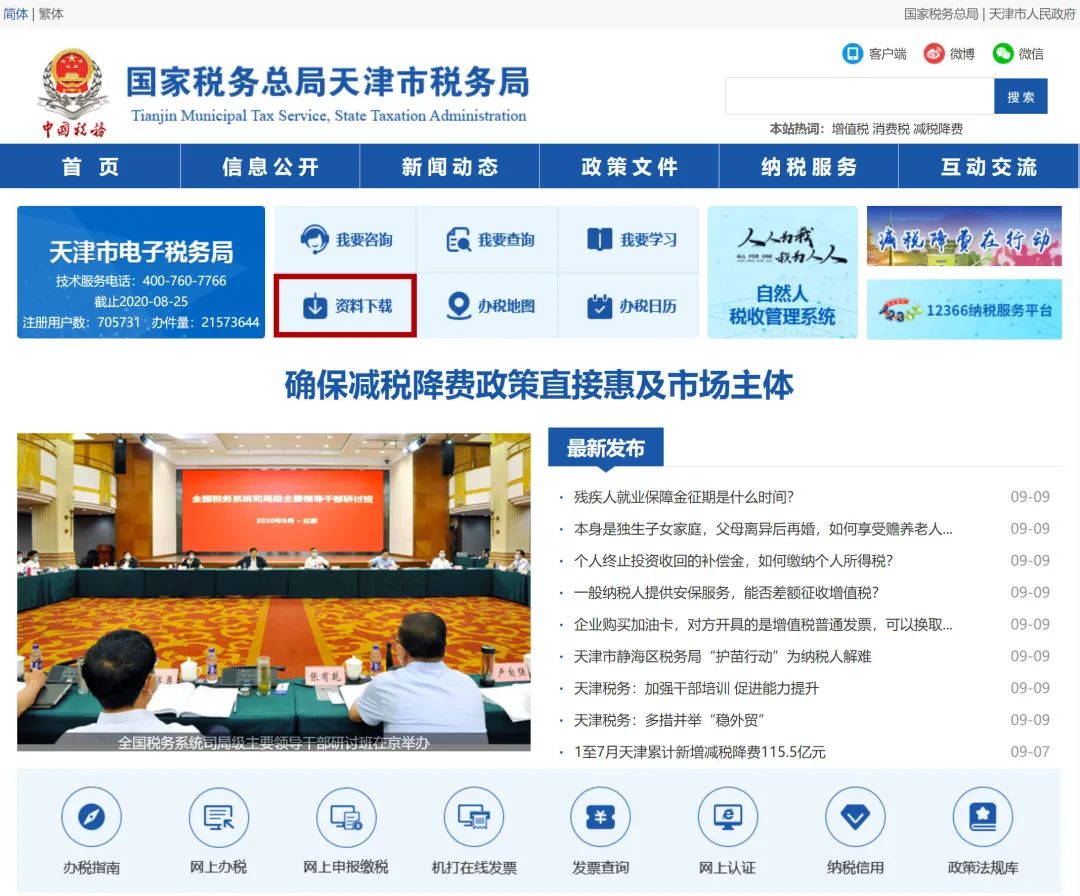Open the 网上申报缴税 icon
This screenshot has height=896, width=1080.
[x=346, y=817]
